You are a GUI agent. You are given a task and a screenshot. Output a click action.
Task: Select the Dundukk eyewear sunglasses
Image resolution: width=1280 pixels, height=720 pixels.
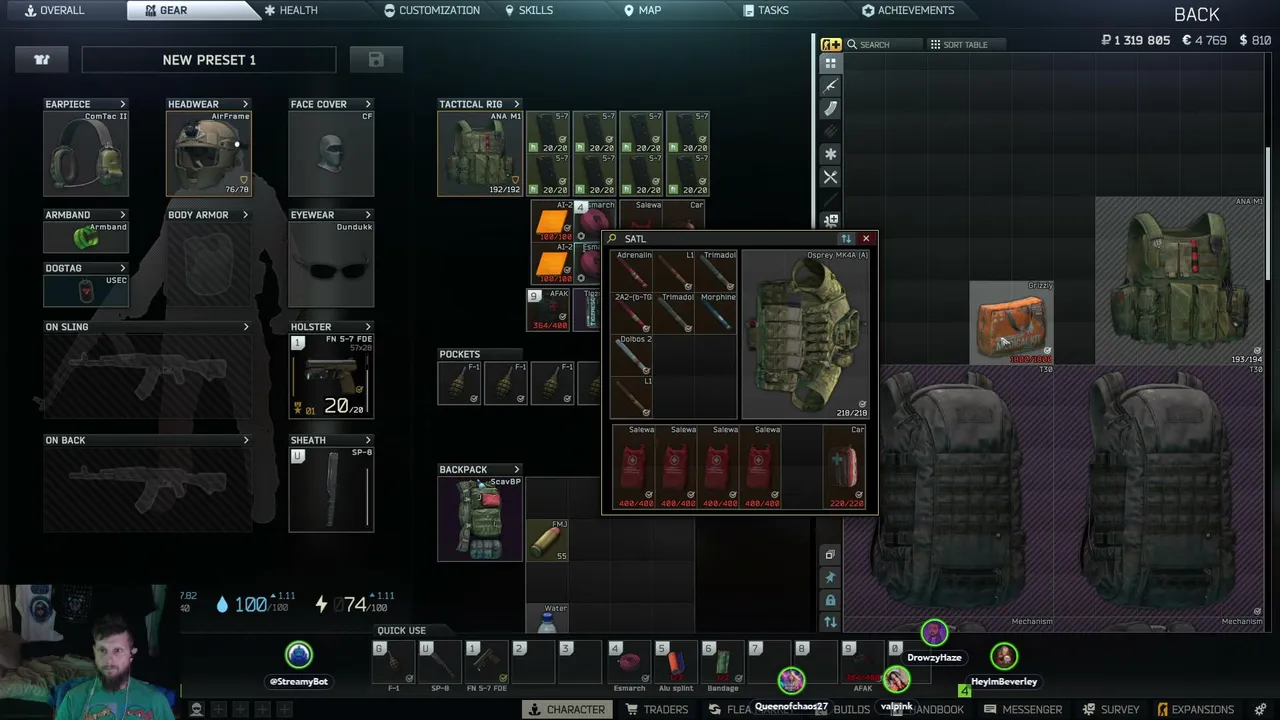point(331,264)
